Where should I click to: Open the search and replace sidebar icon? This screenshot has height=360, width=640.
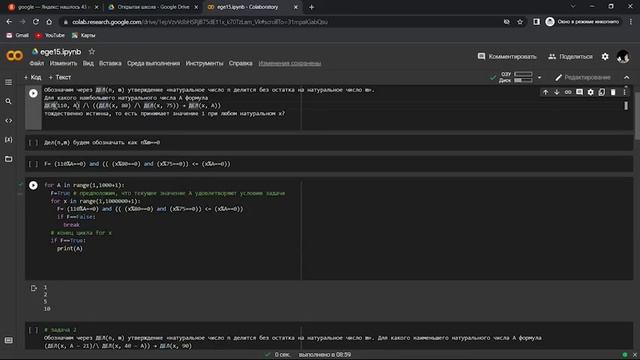(8, 101)
